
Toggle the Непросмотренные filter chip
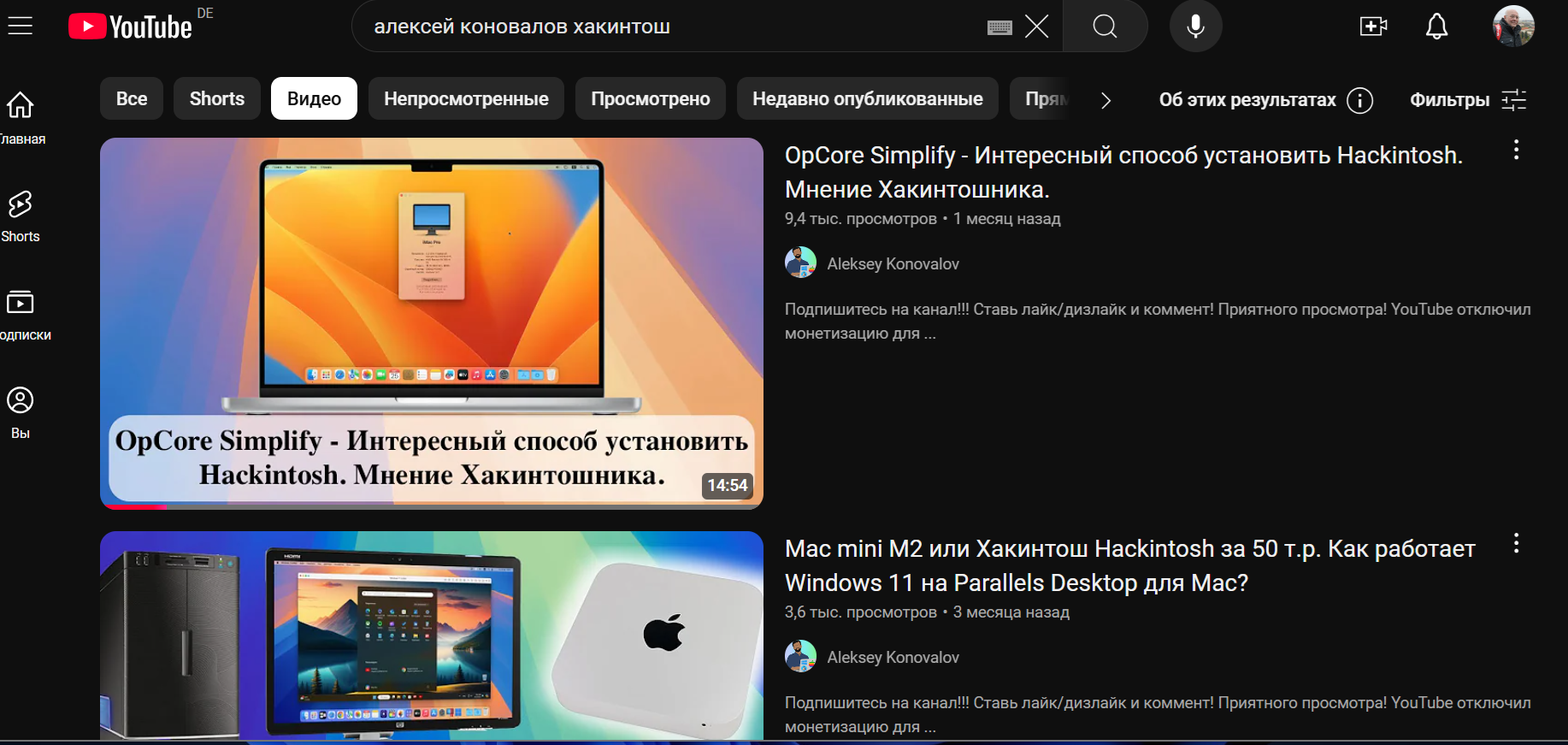click(466, 98)
